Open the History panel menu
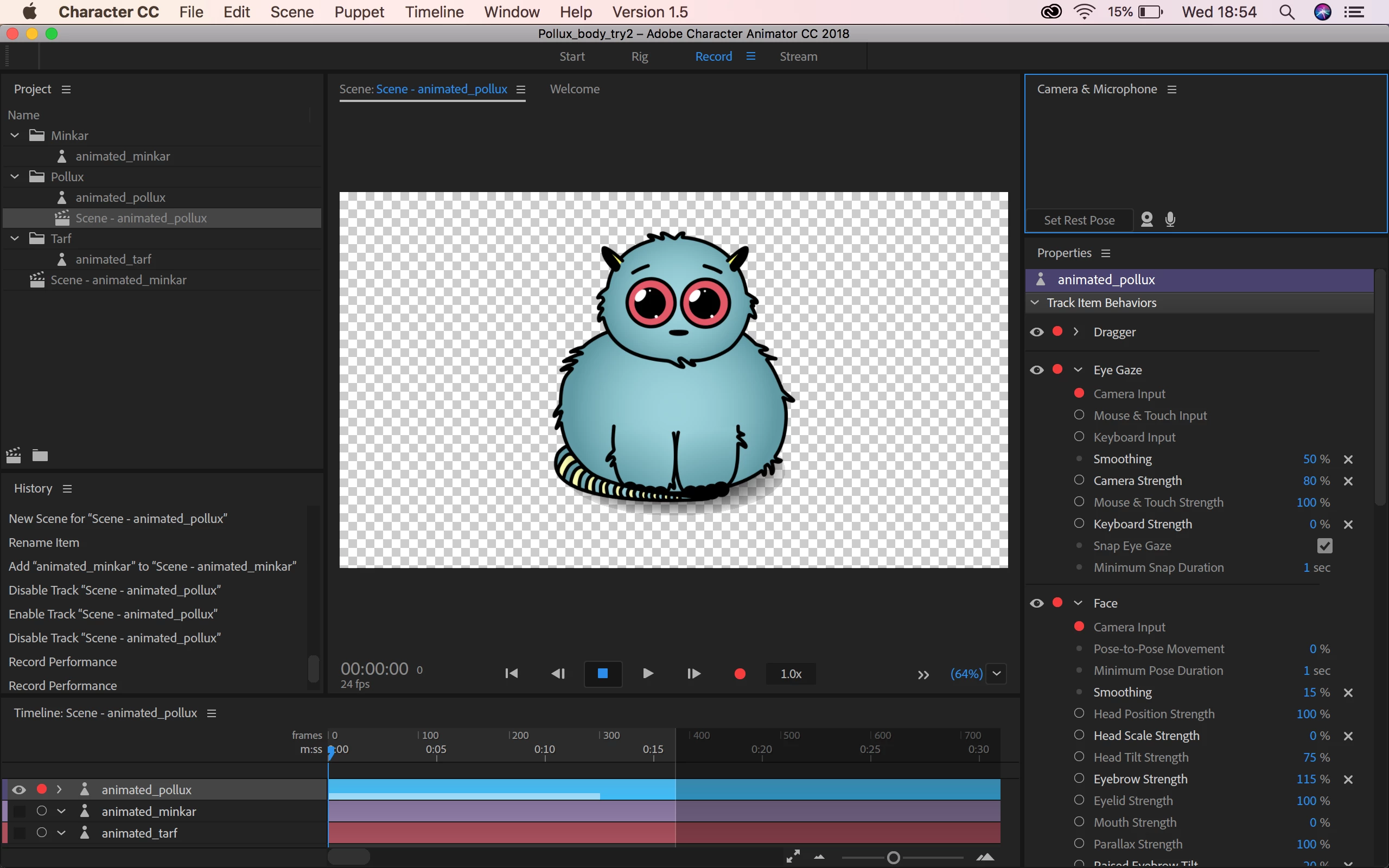This screenshot has width=1389, height=868. coord(67,489)
